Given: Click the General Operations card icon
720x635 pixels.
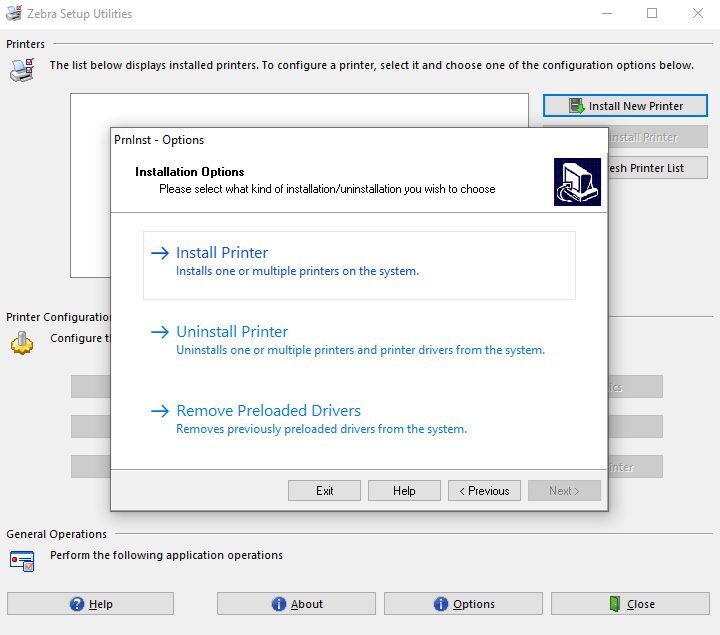Looking at the screenshot, I should tap(22, 561).
